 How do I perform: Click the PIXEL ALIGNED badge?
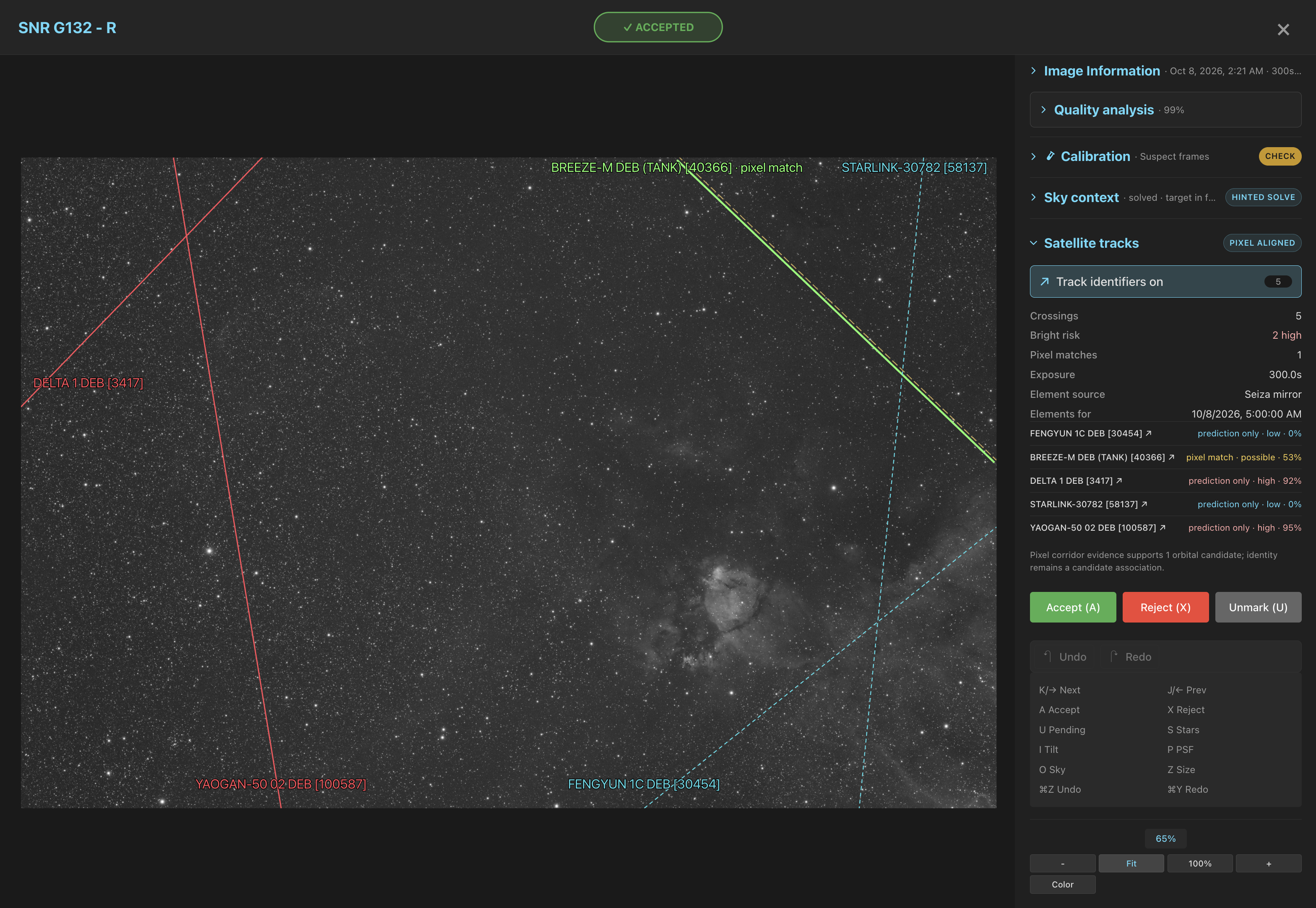click(1262, 243)
